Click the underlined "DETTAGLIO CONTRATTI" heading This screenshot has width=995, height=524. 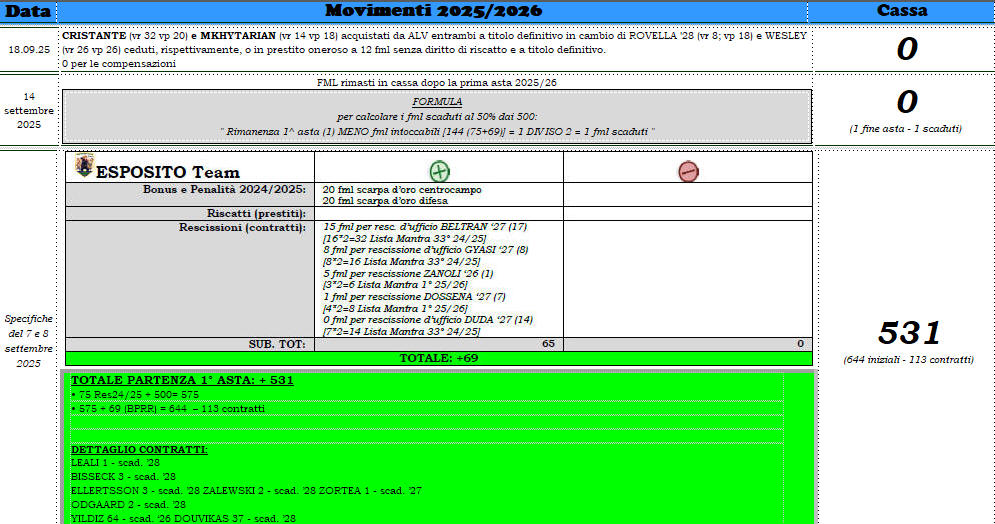click(x=139, y=450)
